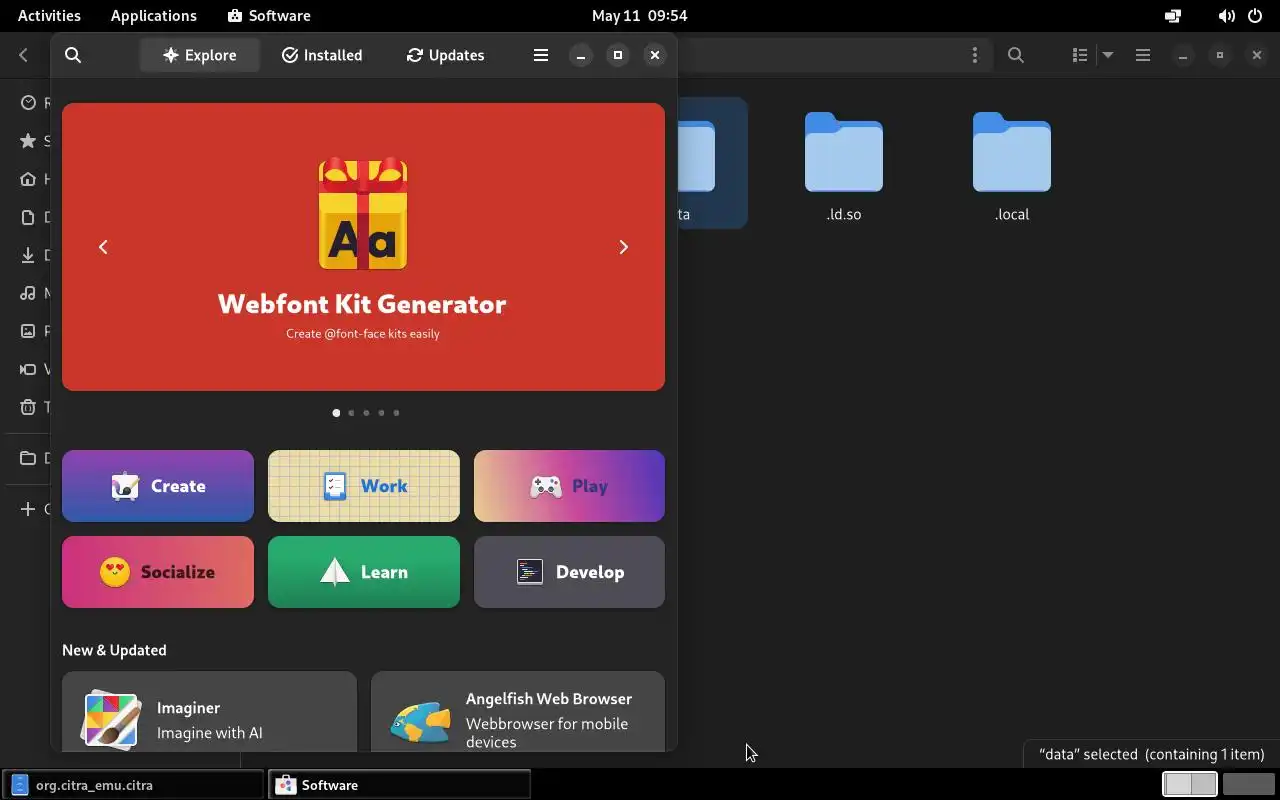Click the New & Updated heading
This screenshot has height=800, width=1280.
(x=114, y=650)
